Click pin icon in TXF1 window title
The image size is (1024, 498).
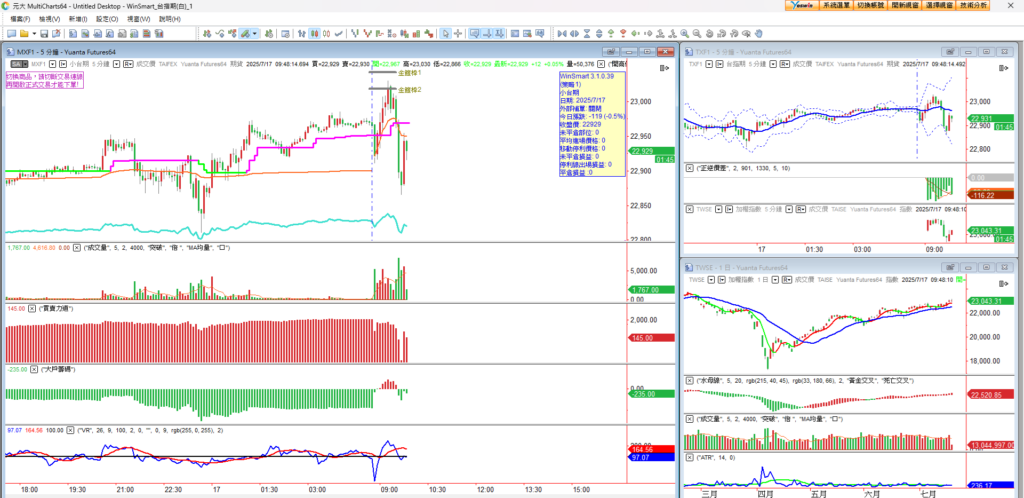pyautogui.click(x=950, y=52)
